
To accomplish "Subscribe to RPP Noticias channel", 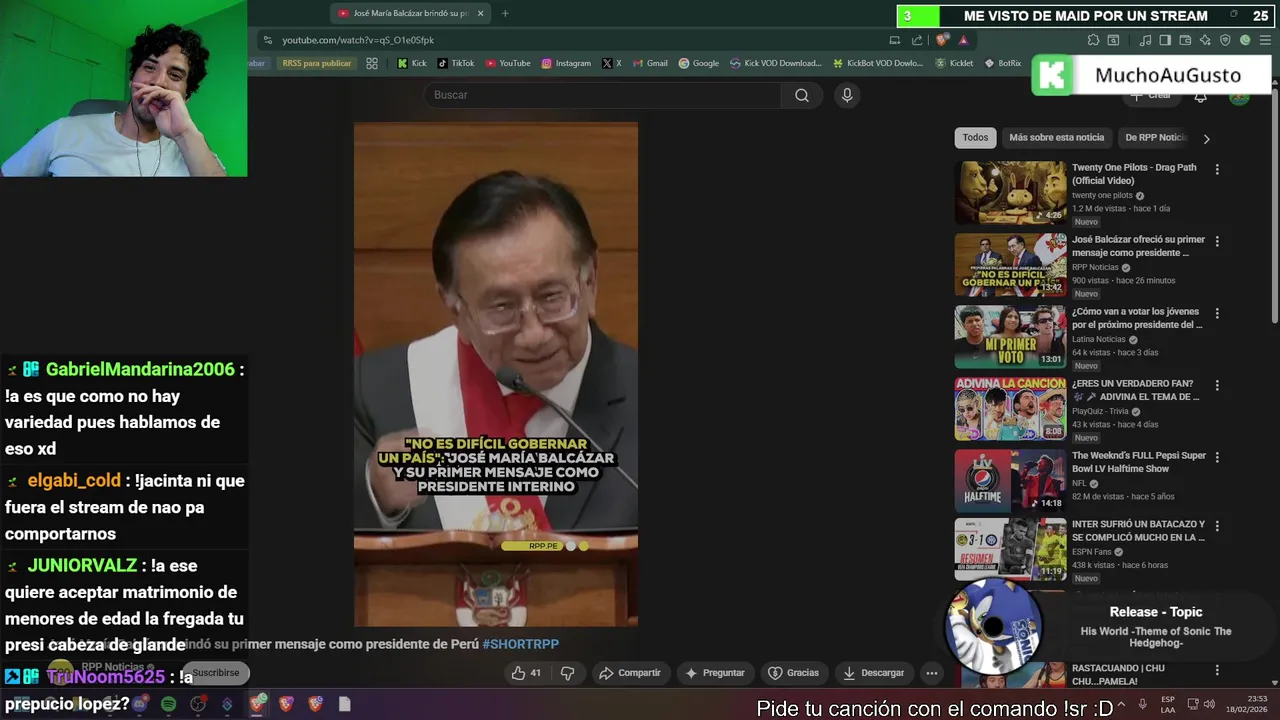I will [216, 673].
